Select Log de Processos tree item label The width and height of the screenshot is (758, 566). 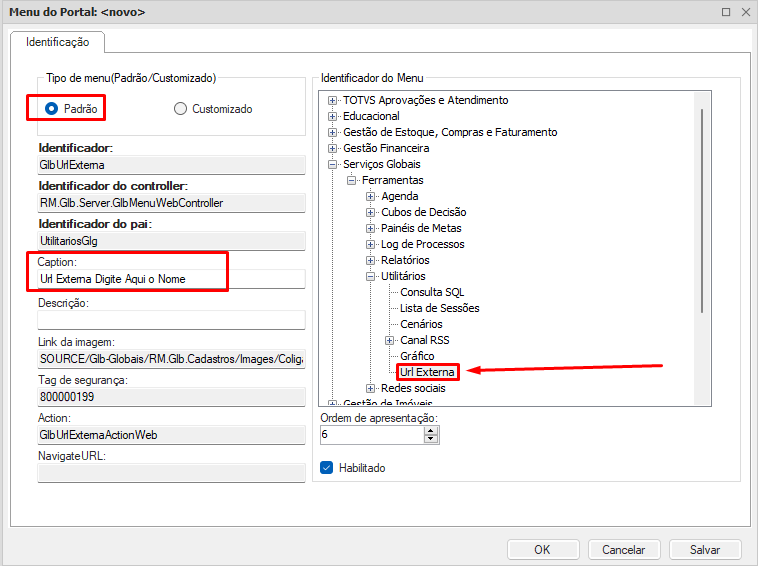click(423, 244)
